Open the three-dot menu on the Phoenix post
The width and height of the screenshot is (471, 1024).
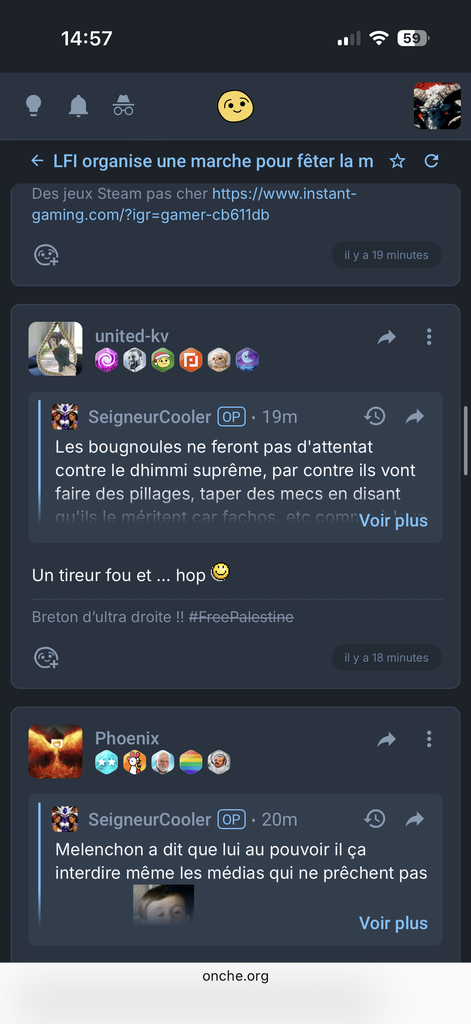pyautogui.click(x=429, y=739)
